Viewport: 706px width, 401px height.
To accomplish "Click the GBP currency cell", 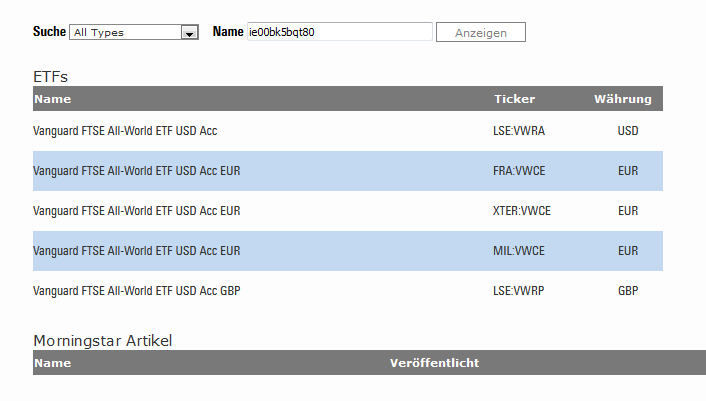I will pyautogui.click(x=628, y=291).
